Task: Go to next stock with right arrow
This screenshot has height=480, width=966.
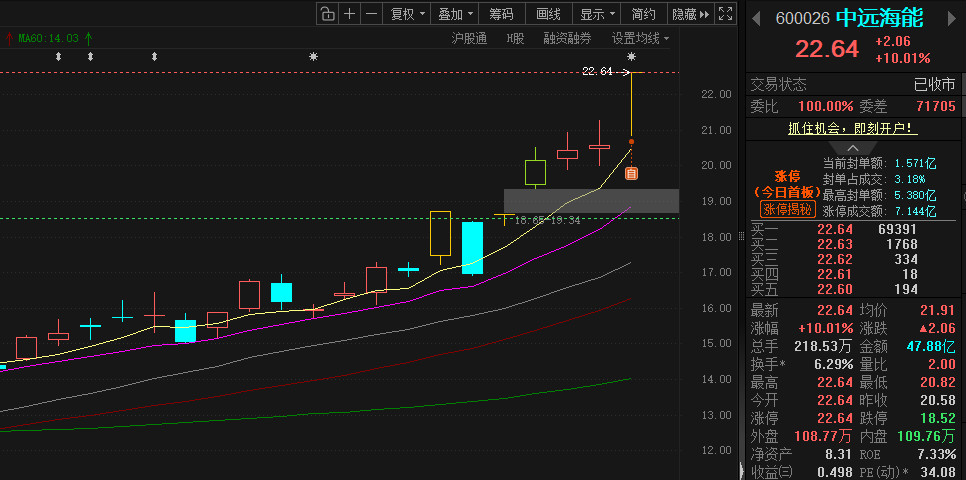Action: (951, 19)
